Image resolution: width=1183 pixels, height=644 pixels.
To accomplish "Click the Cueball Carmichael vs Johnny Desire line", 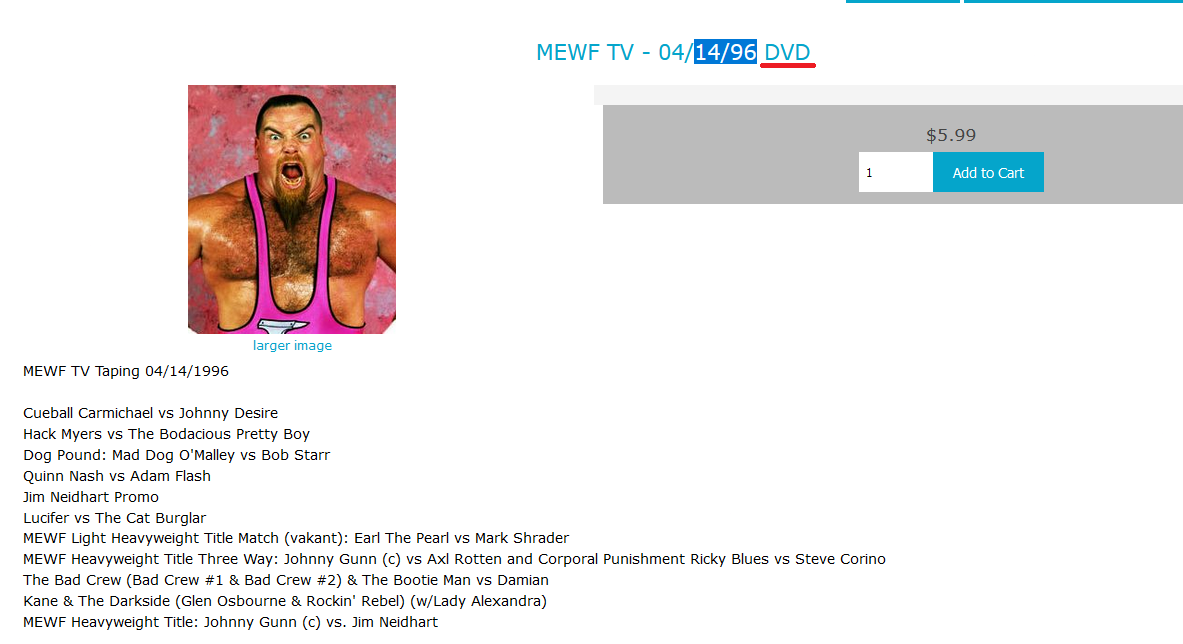I will click(150, 413).
